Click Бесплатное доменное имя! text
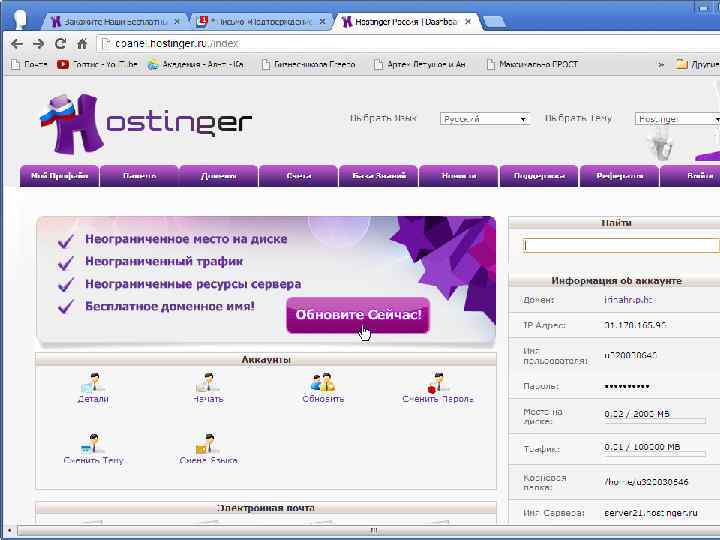720x540 pixels. point(169,306)
